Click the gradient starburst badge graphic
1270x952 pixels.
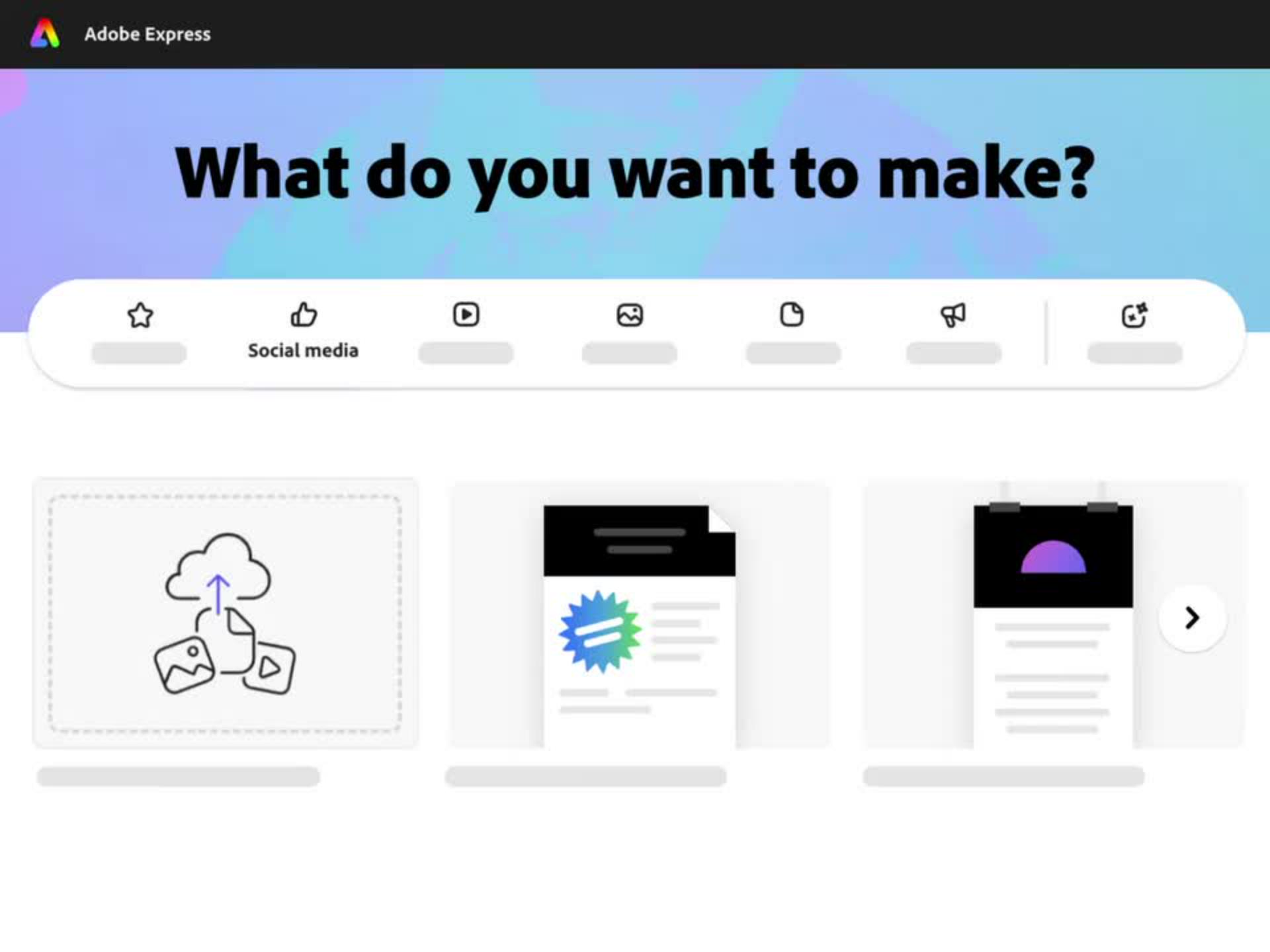pyautogui.click(x=601, y=631)
